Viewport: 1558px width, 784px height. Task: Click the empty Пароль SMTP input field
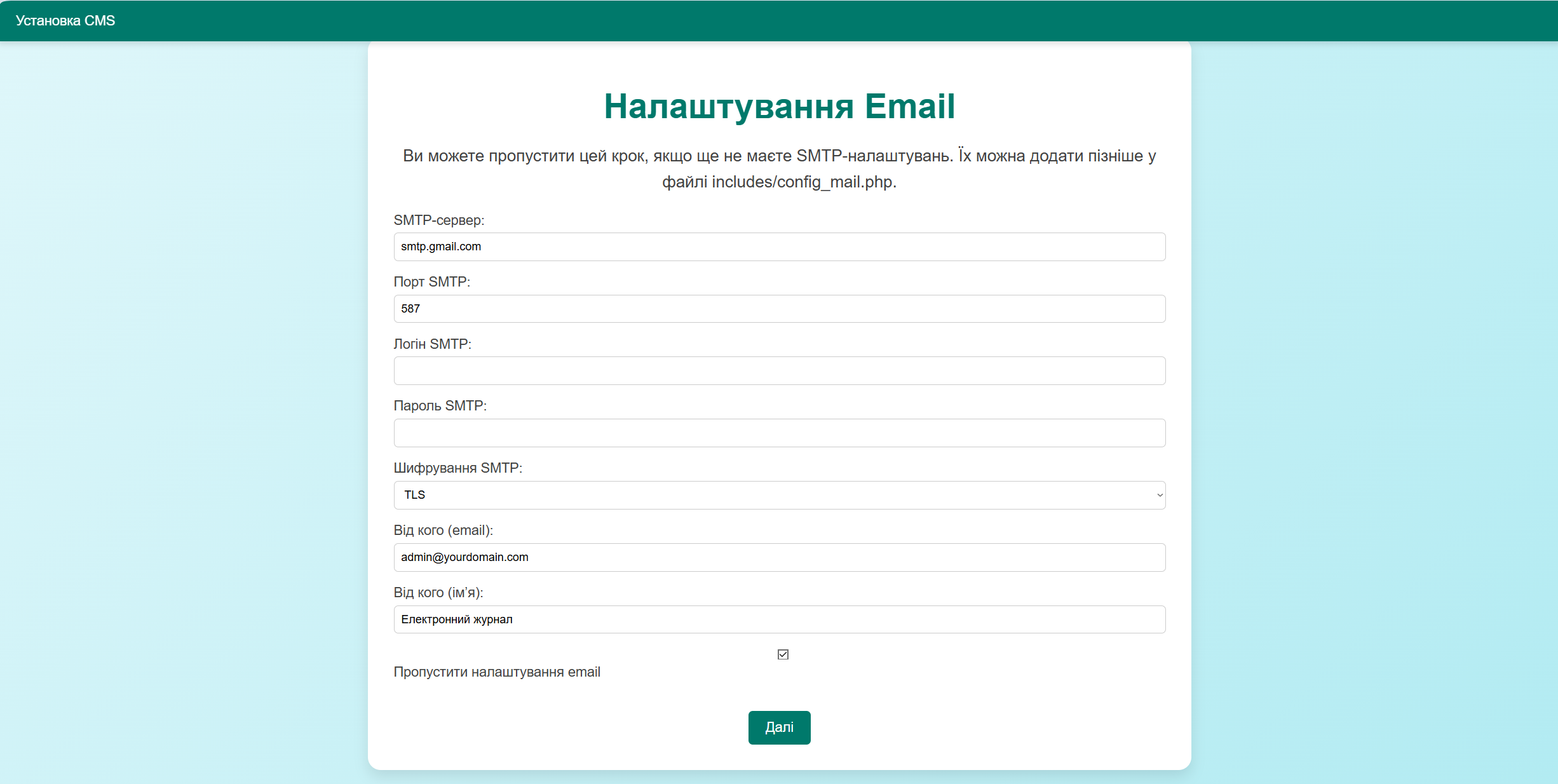coord(779,433)
